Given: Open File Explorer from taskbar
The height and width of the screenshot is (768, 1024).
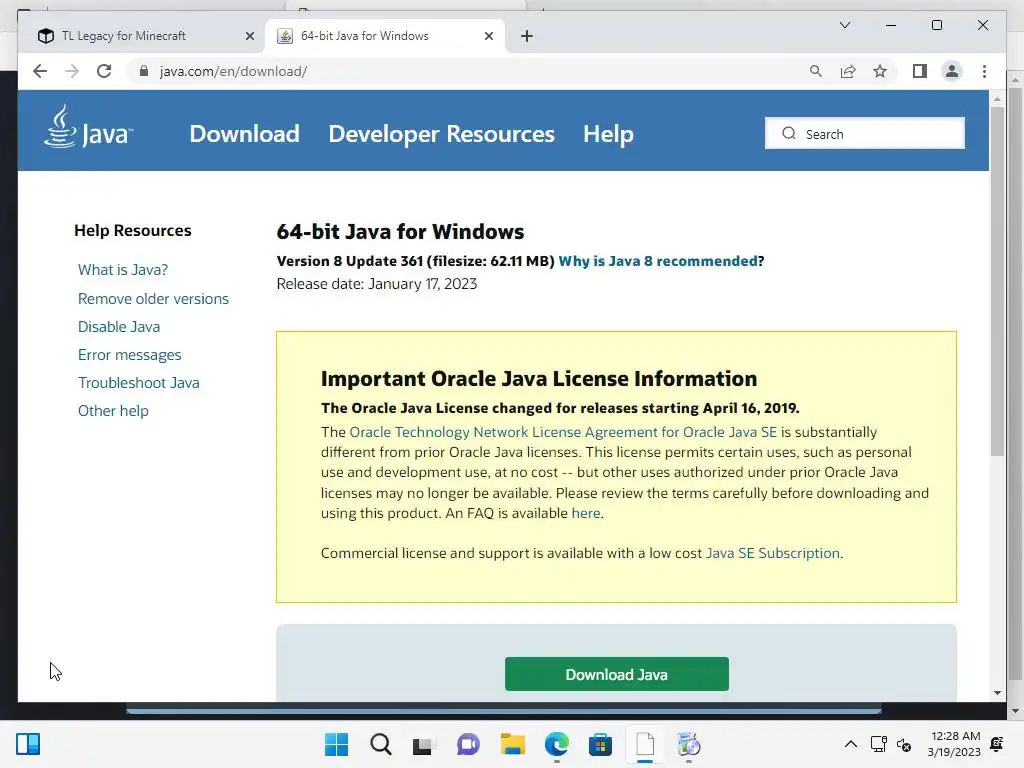Looking at the screenshot, I should 513,744.
